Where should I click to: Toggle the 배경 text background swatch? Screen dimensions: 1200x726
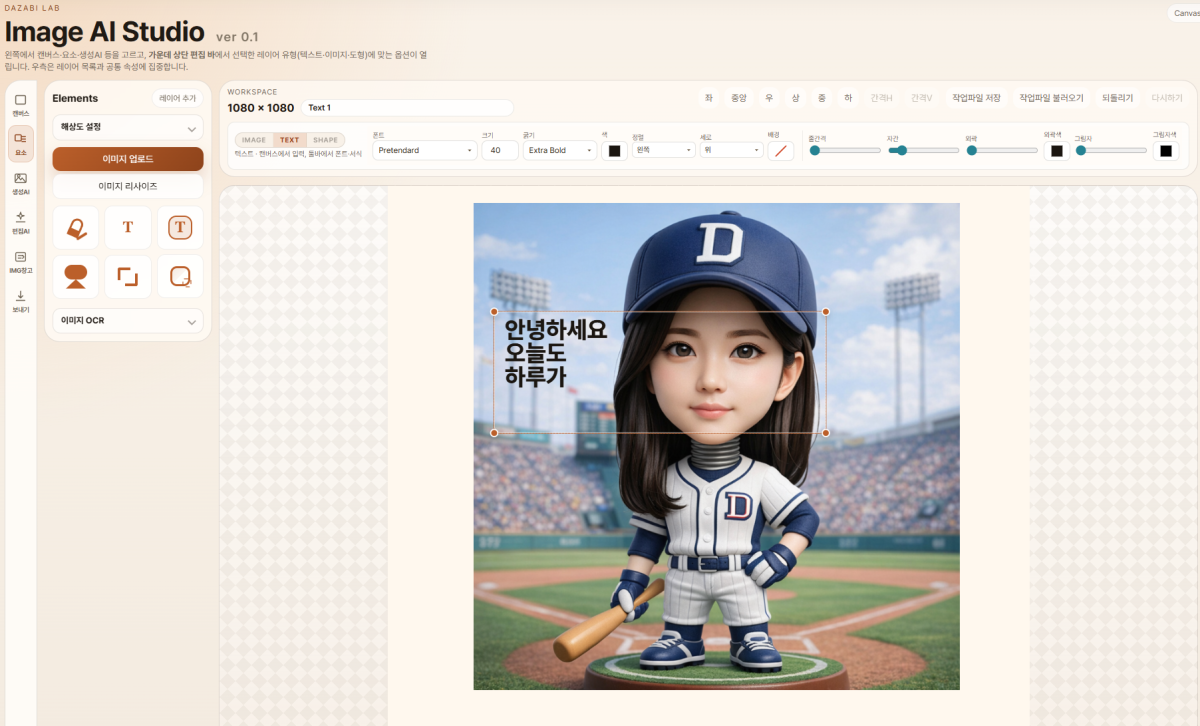tap(780, 151)
